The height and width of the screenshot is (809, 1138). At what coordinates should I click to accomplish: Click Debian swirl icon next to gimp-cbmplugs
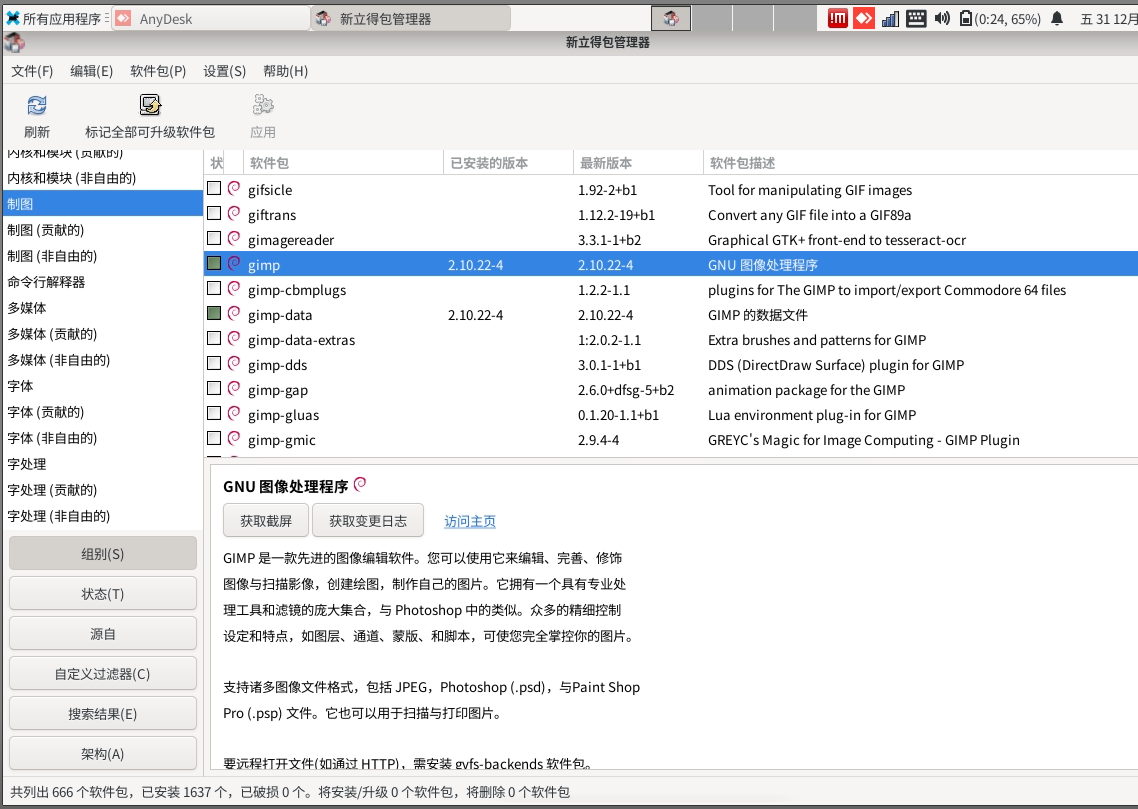[234, 289]
